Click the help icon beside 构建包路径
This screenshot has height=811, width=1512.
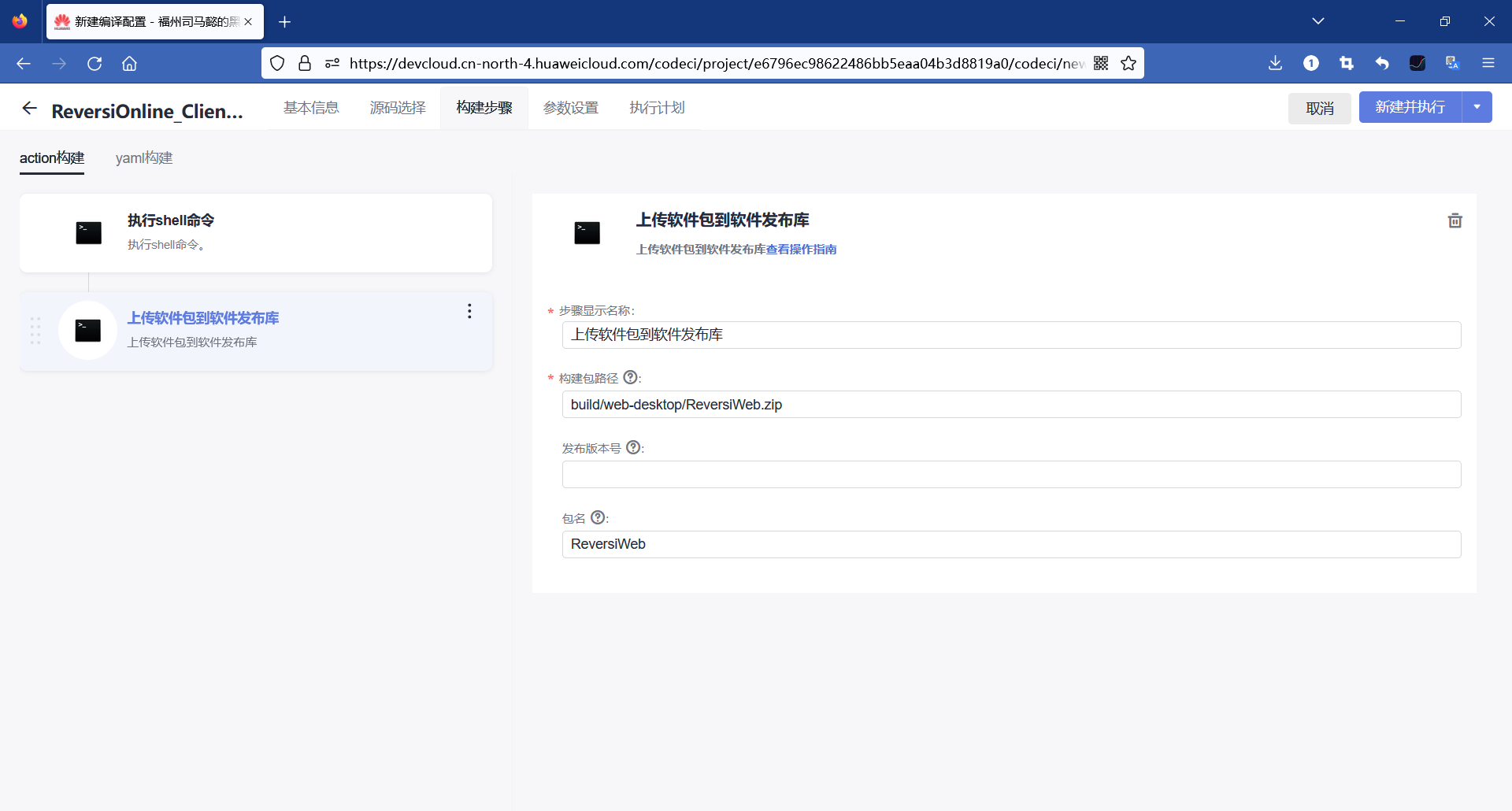tap(630, 378)
